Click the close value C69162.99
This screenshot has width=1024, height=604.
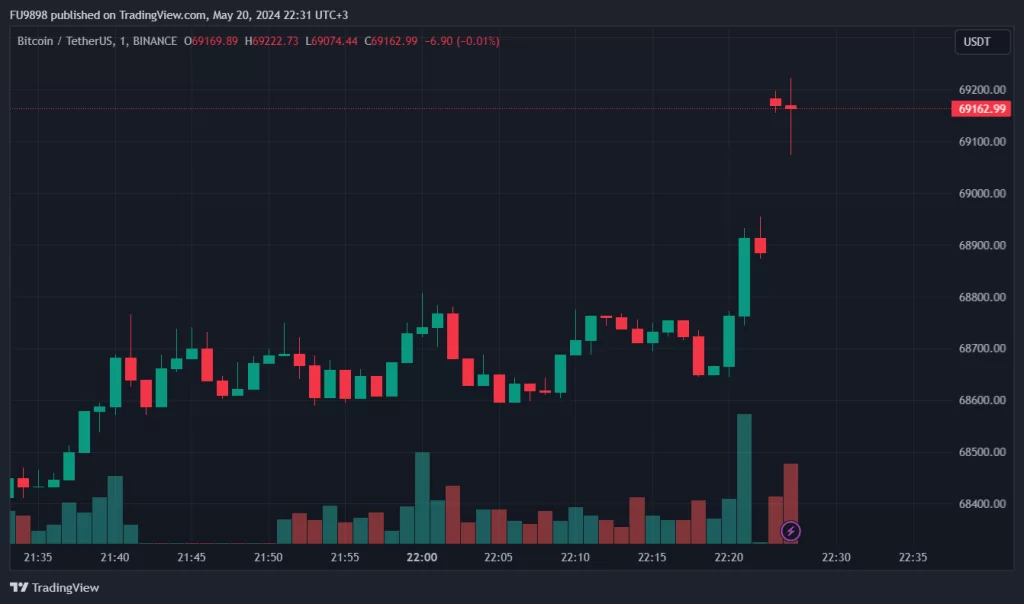(390, 41)
